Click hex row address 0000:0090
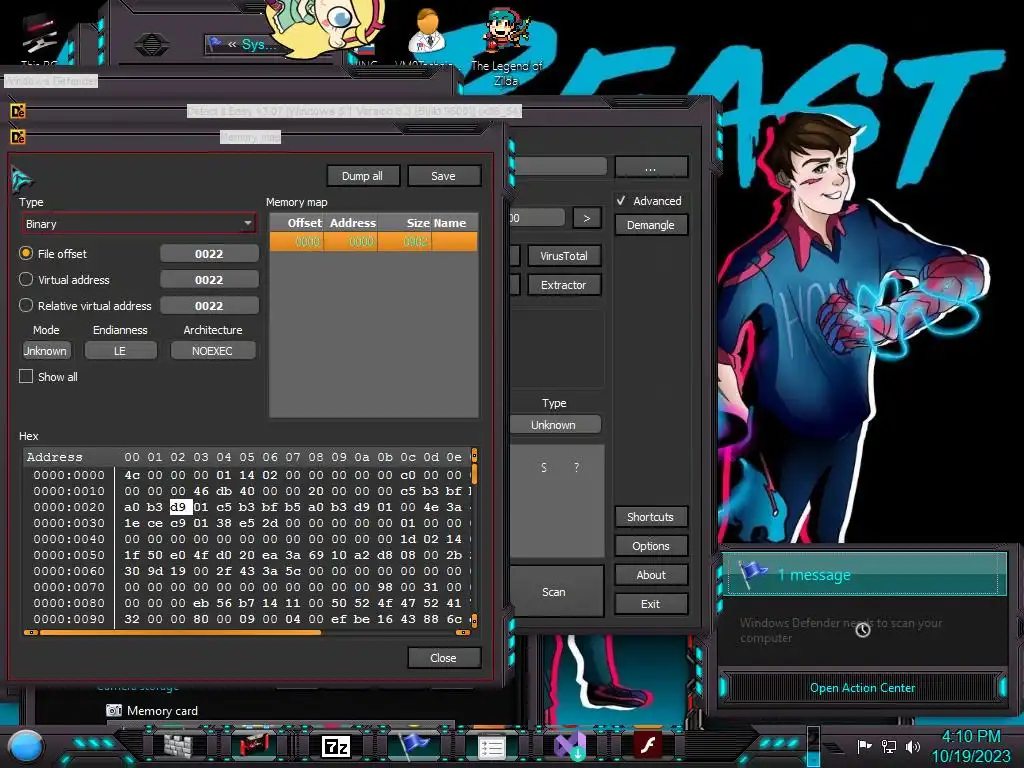 [69, 619]
